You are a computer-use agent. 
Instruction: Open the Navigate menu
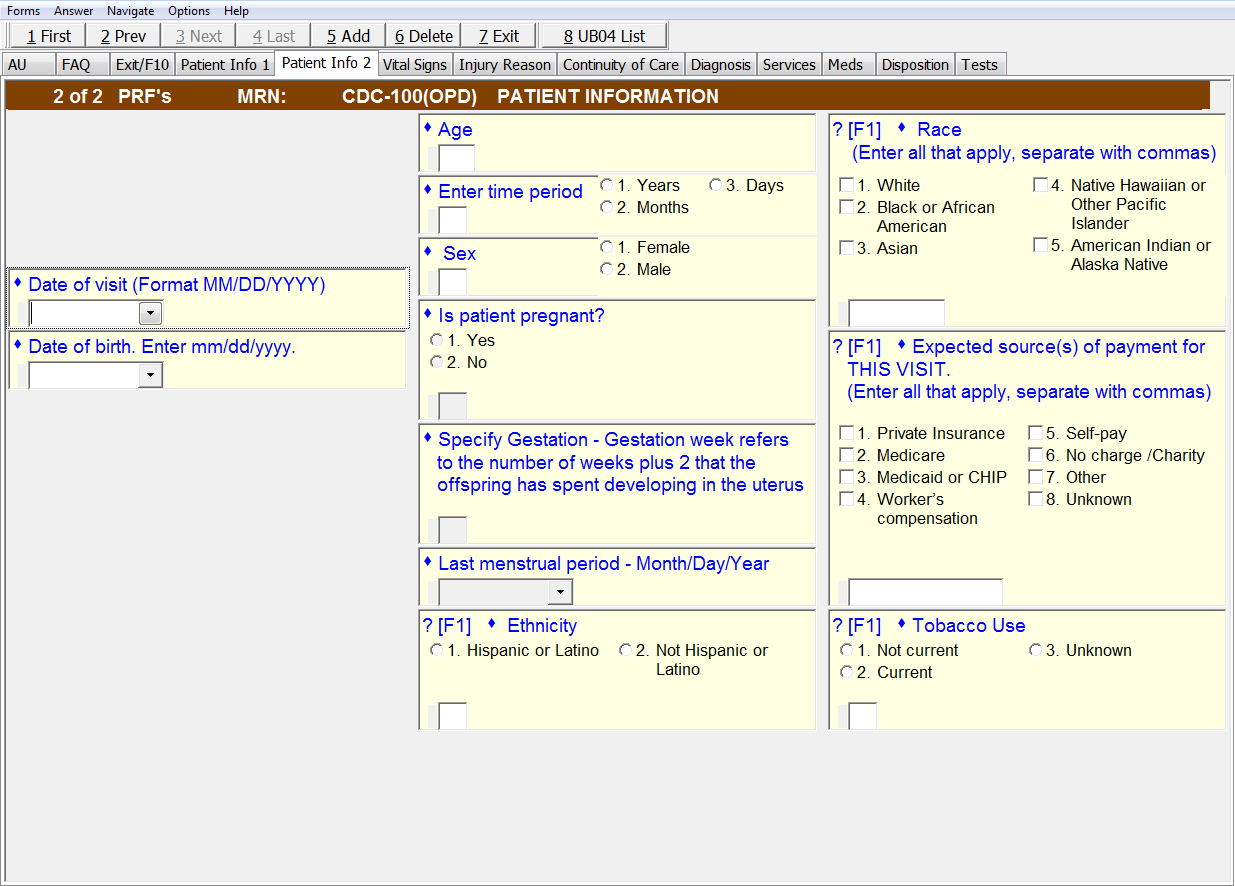click(x=130, y=11)
